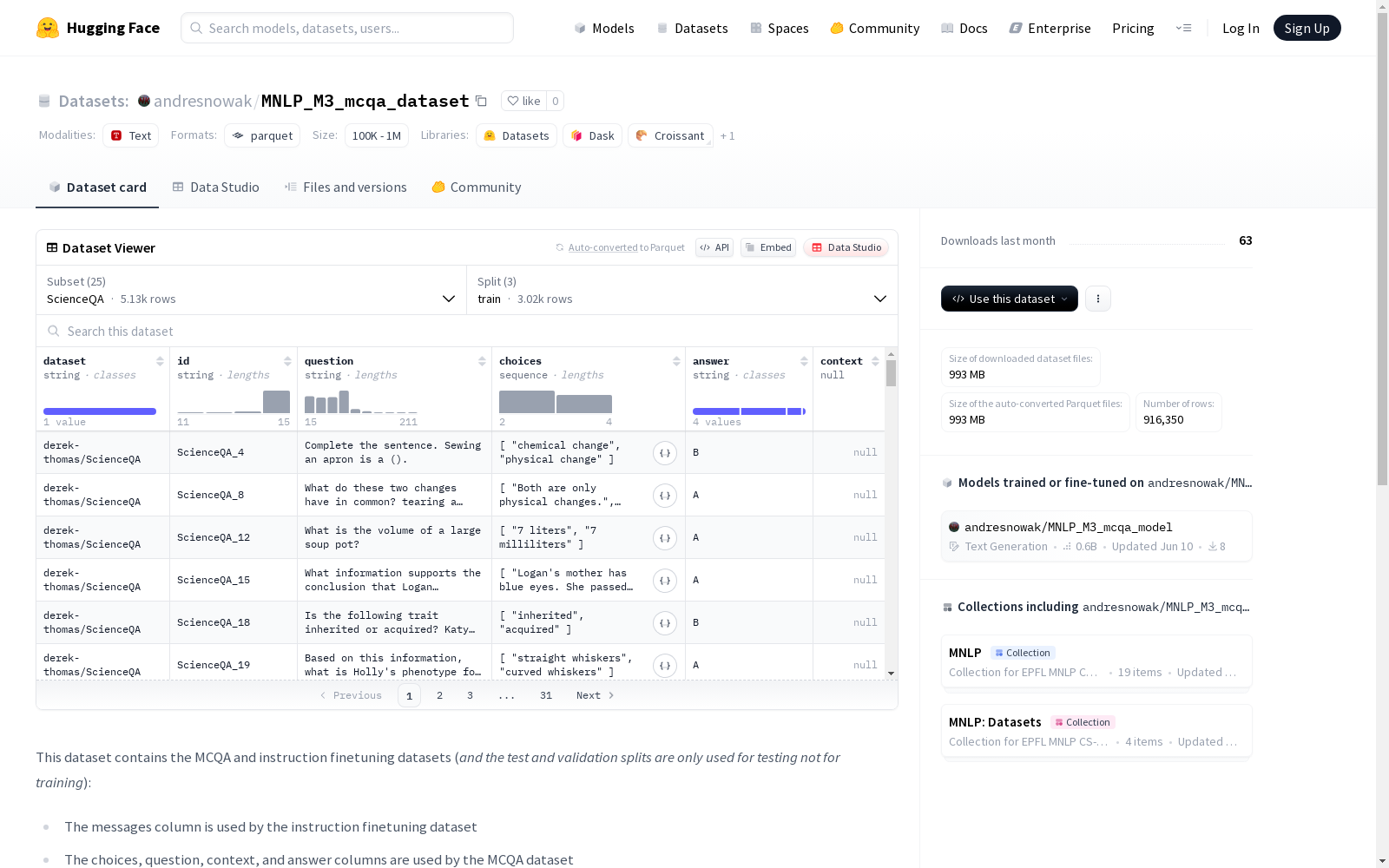Click the Log In link
1389x868 pixels.
1241,28
